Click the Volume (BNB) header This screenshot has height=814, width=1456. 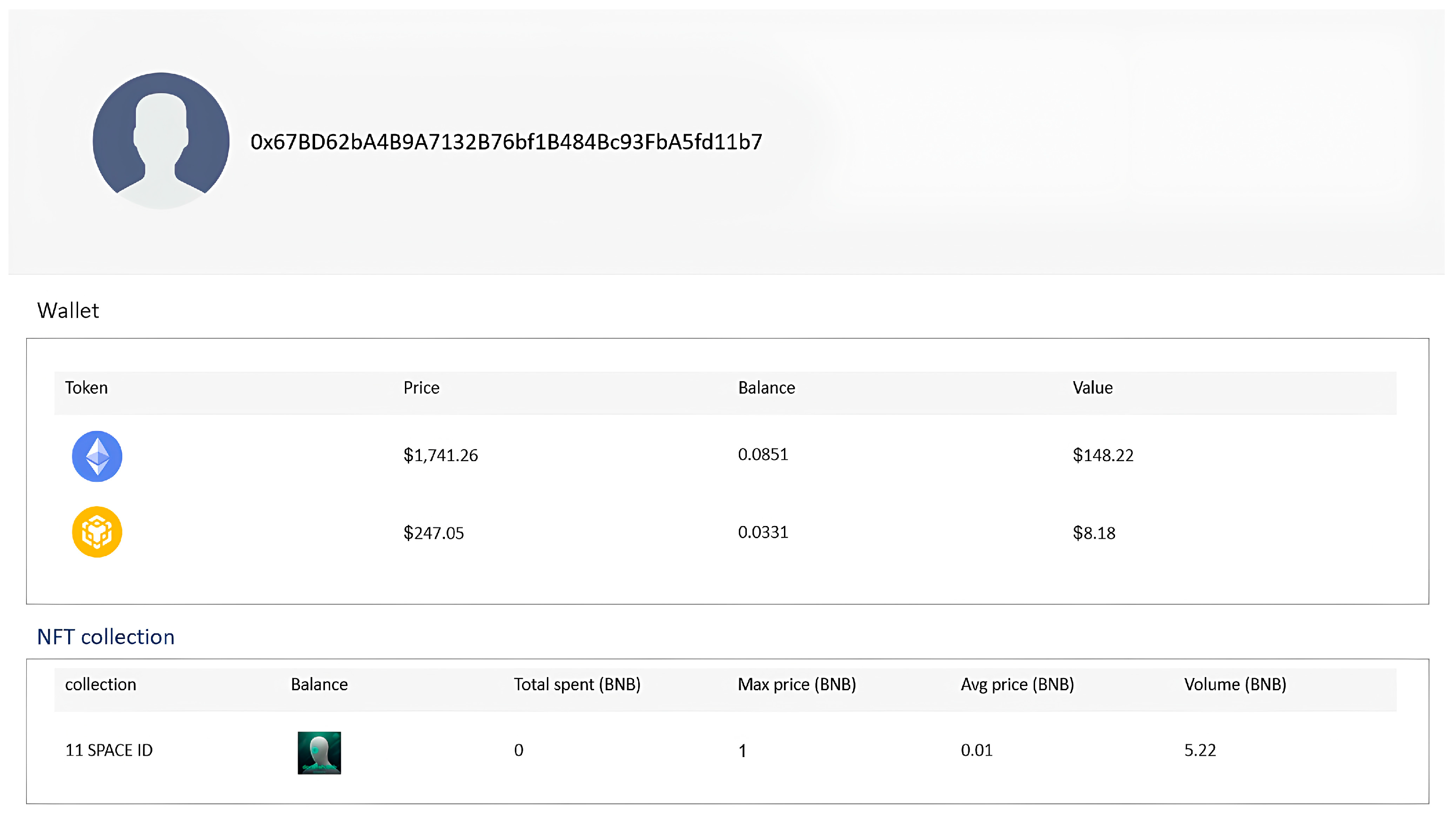pos(1235,685)
